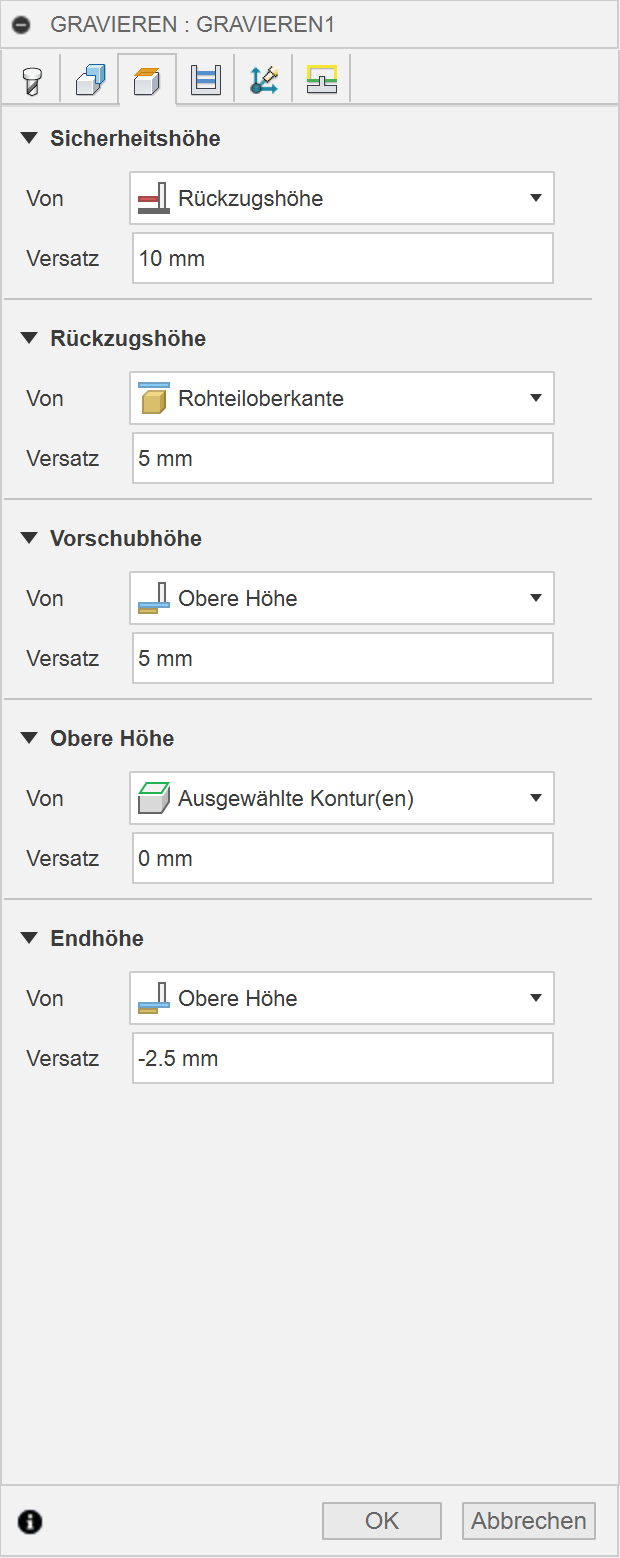
Task: Collapse the Rückzugshöhe section
Action: click(28, 339)
